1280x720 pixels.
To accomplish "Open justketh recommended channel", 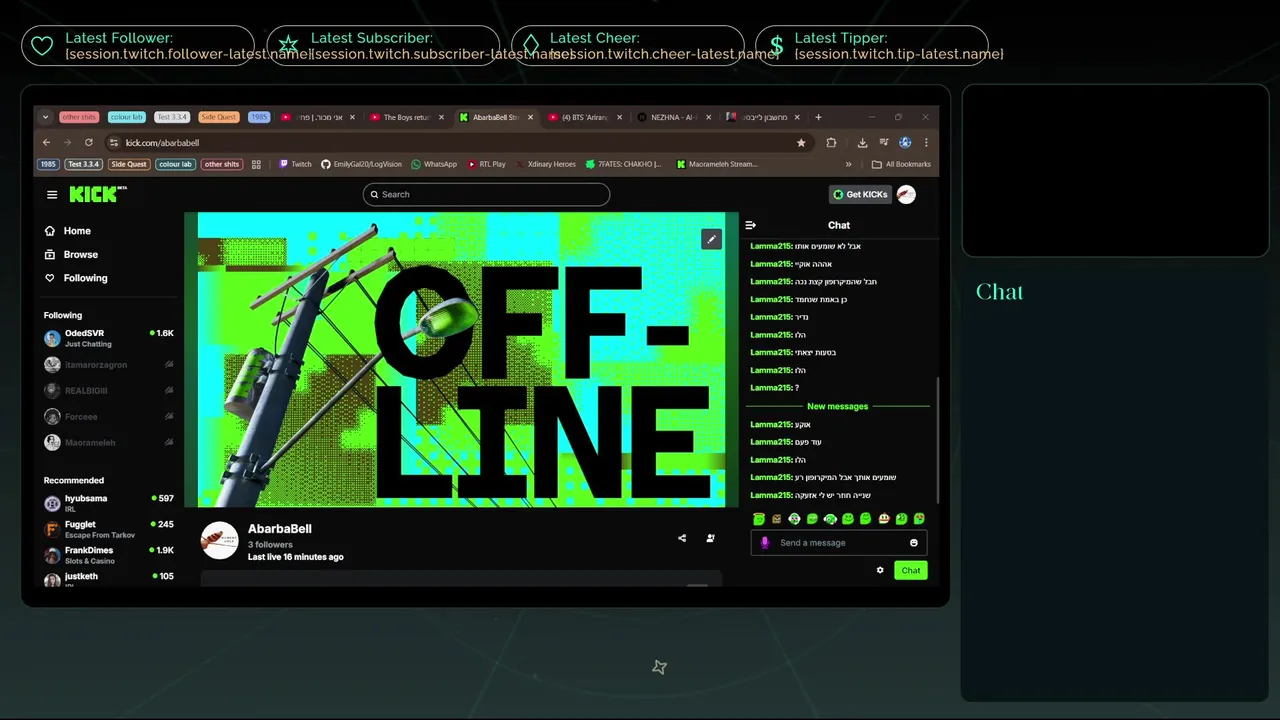I will [x=109, y=579].
